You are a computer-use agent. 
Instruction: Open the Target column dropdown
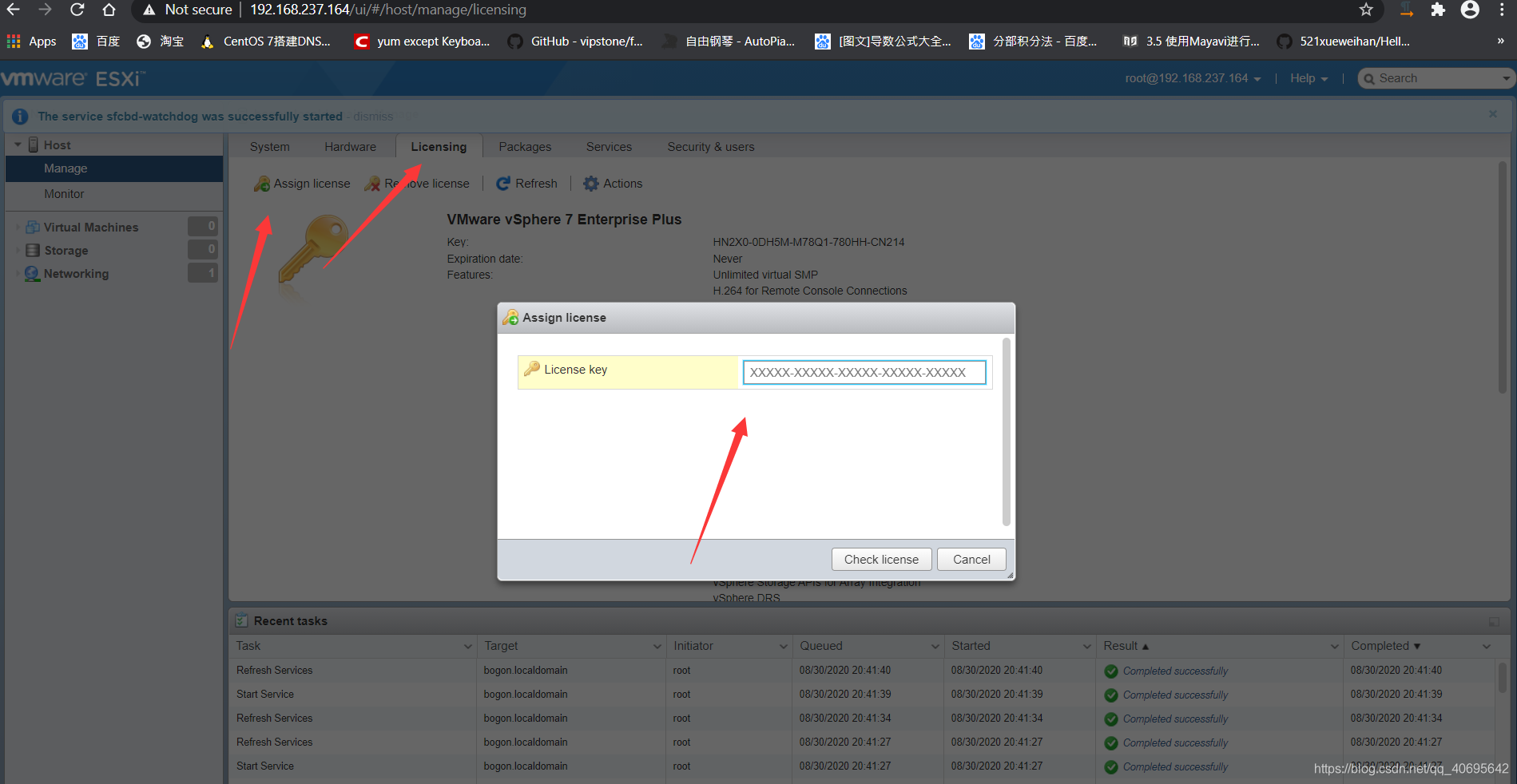[x=657, y=646]
